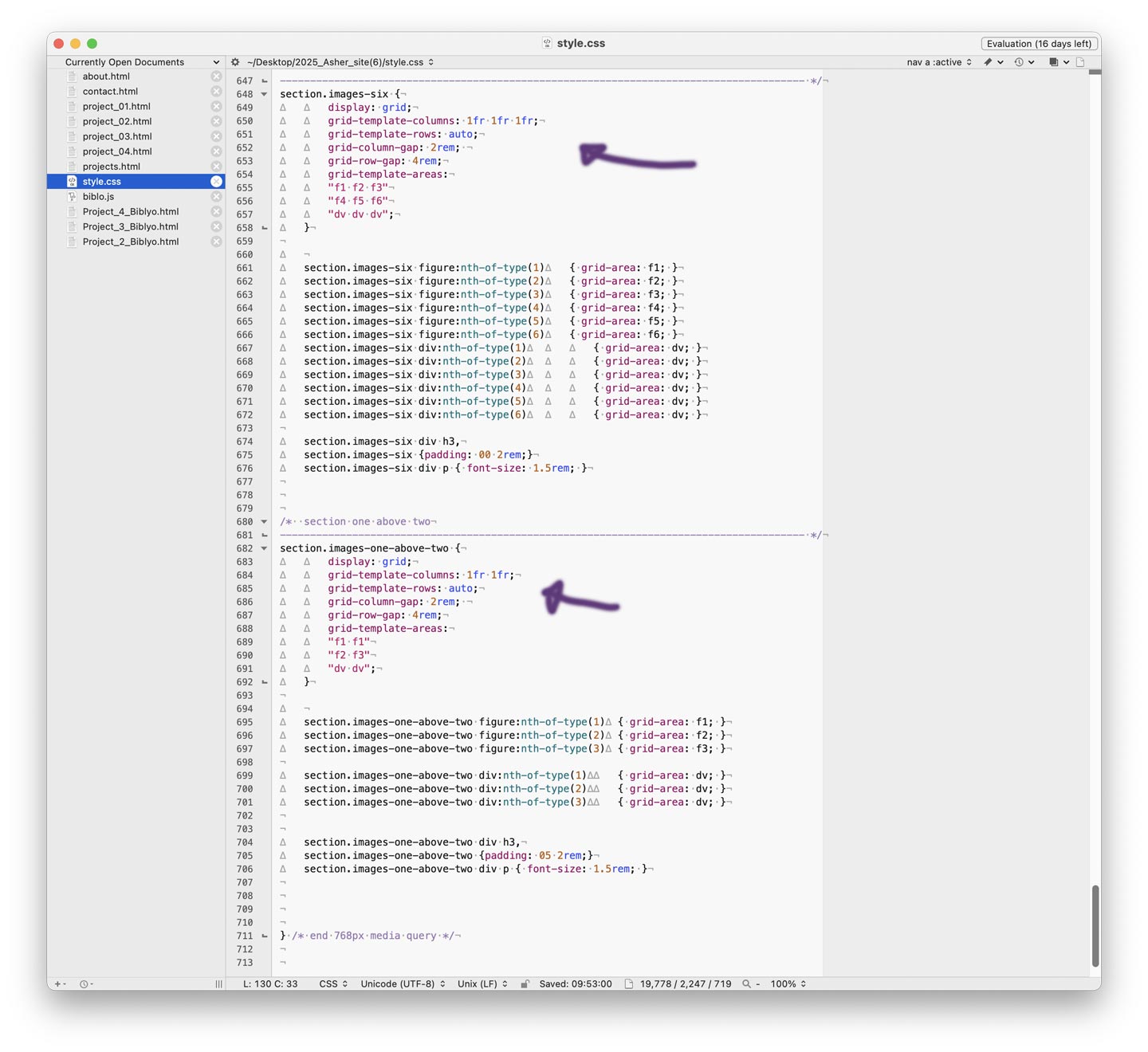Click line number 650 in the gutter

(244, 121)
